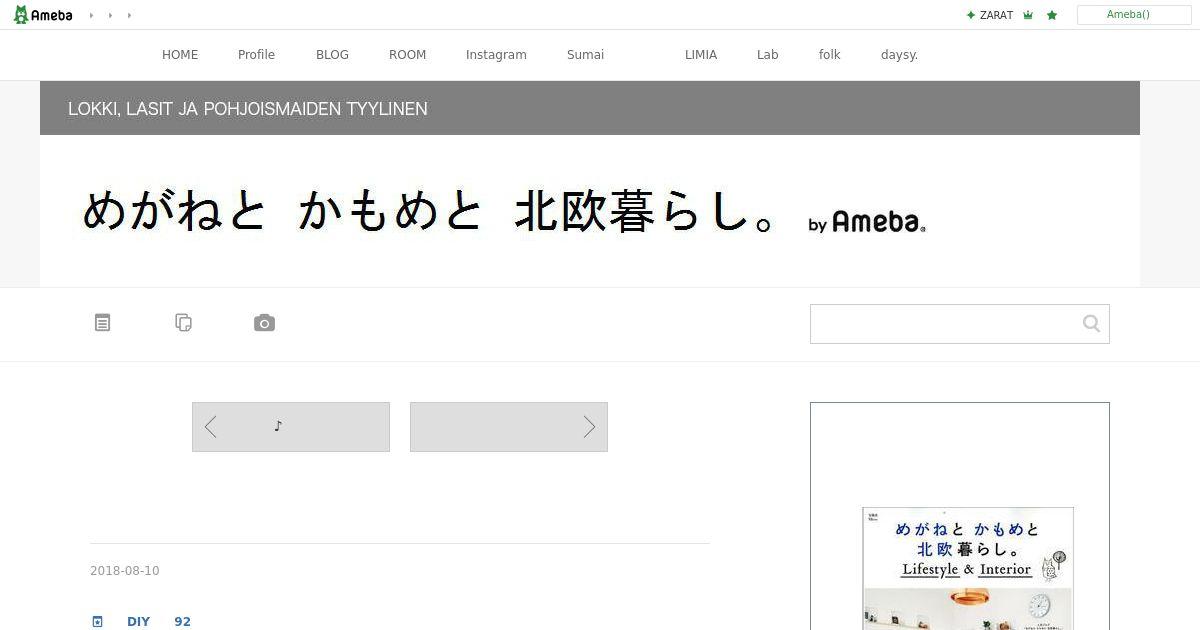
Task: Open the daysy. navigation link
Action: point(899,55)
